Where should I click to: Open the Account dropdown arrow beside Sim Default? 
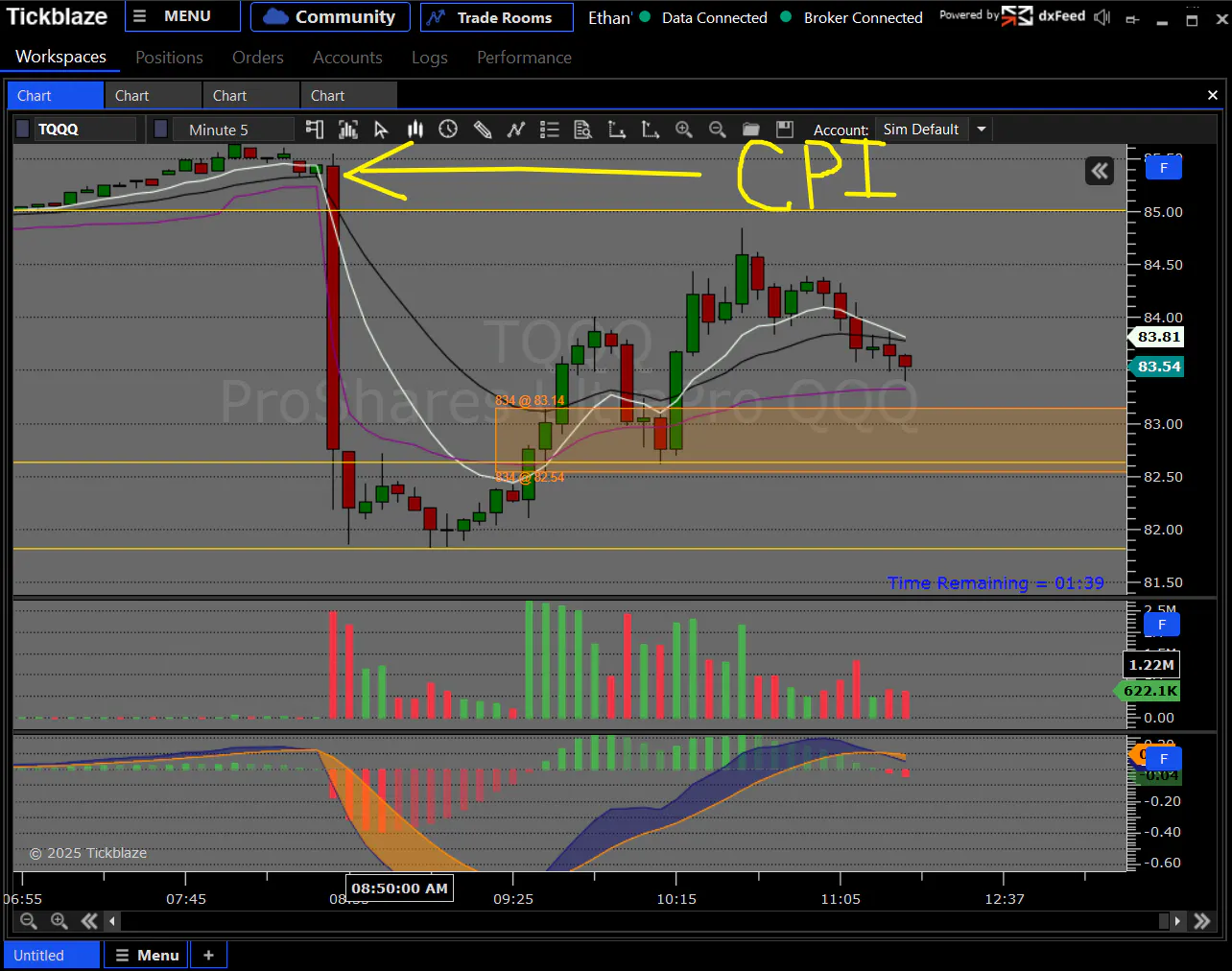(982, 129)
